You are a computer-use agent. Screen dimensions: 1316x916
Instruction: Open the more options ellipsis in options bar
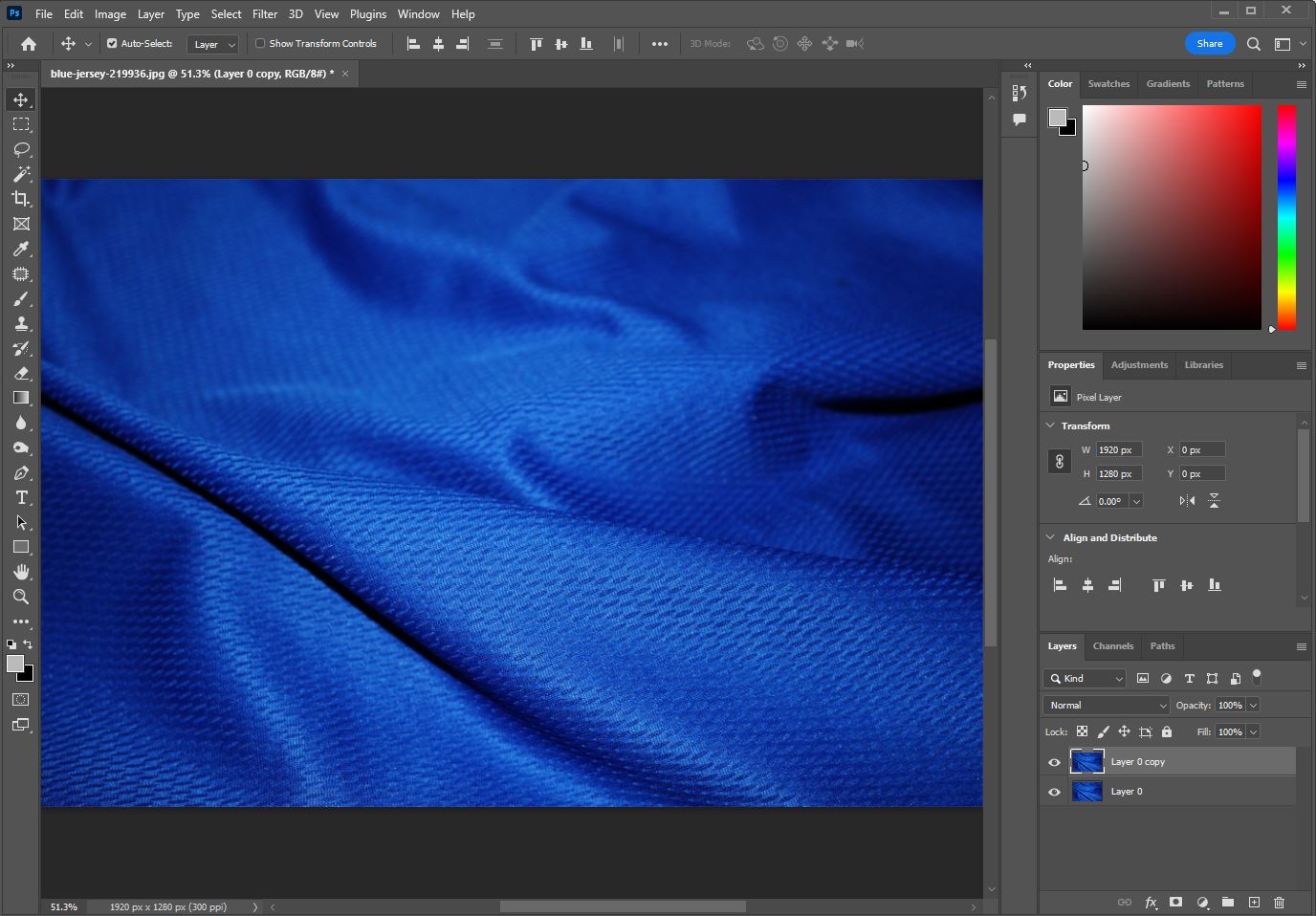coord(660,44)
